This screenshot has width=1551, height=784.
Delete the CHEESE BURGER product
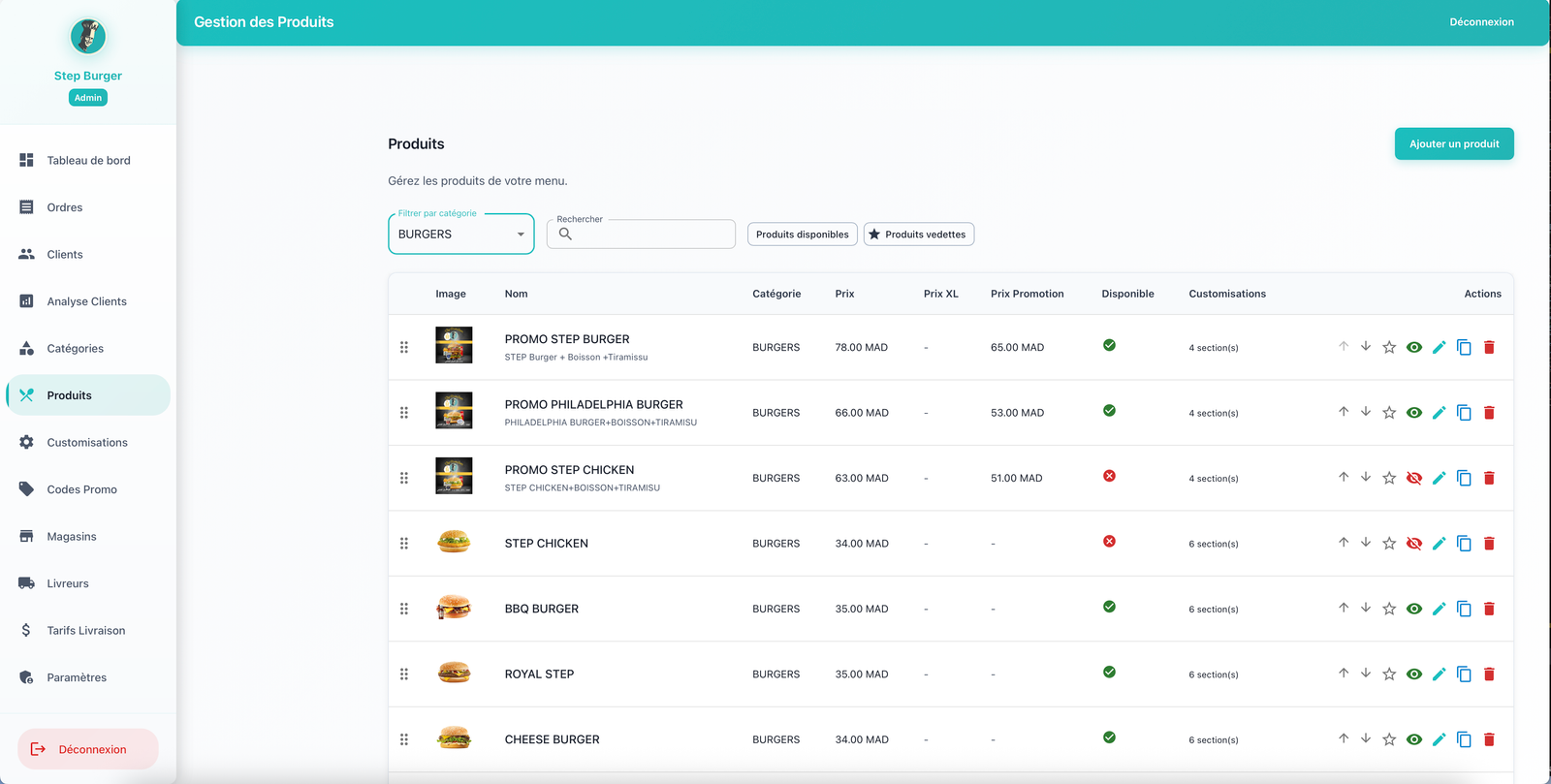[1489, 739]
